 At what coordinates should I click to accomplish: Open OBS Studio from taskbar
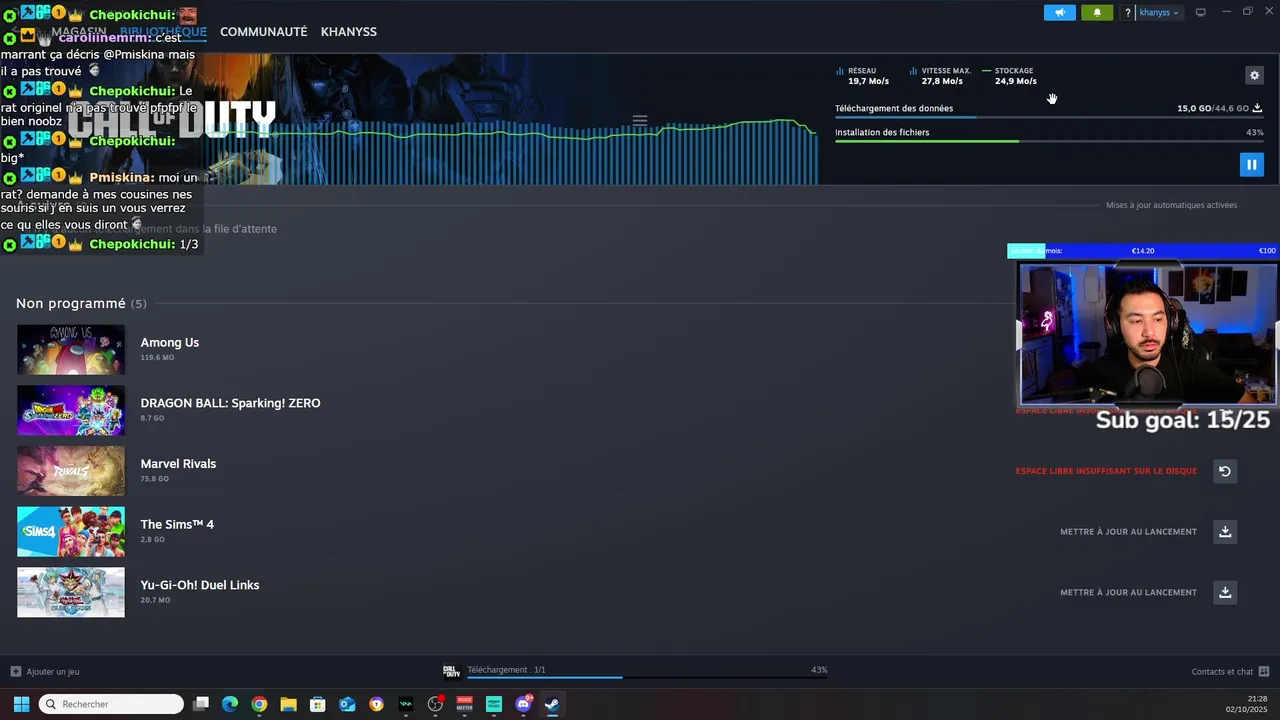(x=435, y=704)
